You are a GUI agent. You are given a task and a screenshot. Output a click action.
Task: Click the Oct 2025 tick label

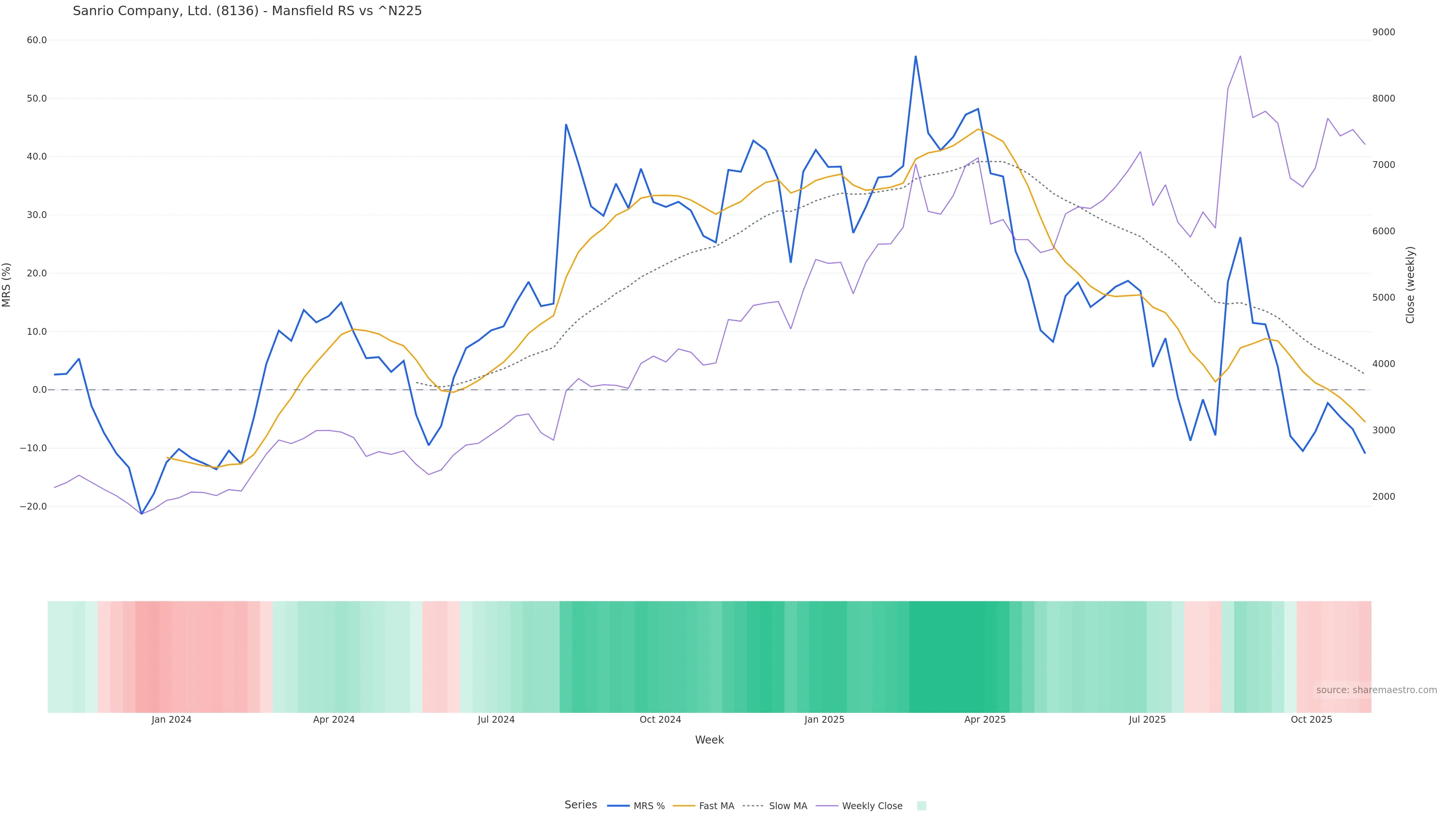(x=1311, y=720)
